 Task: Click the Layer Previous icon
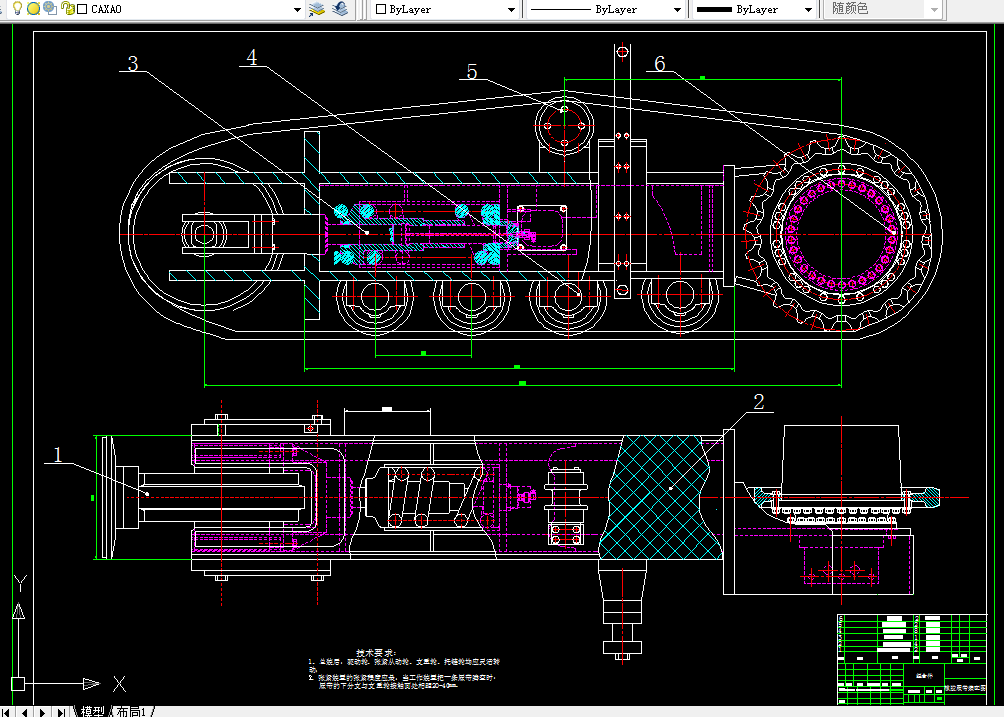click(340, 9)
